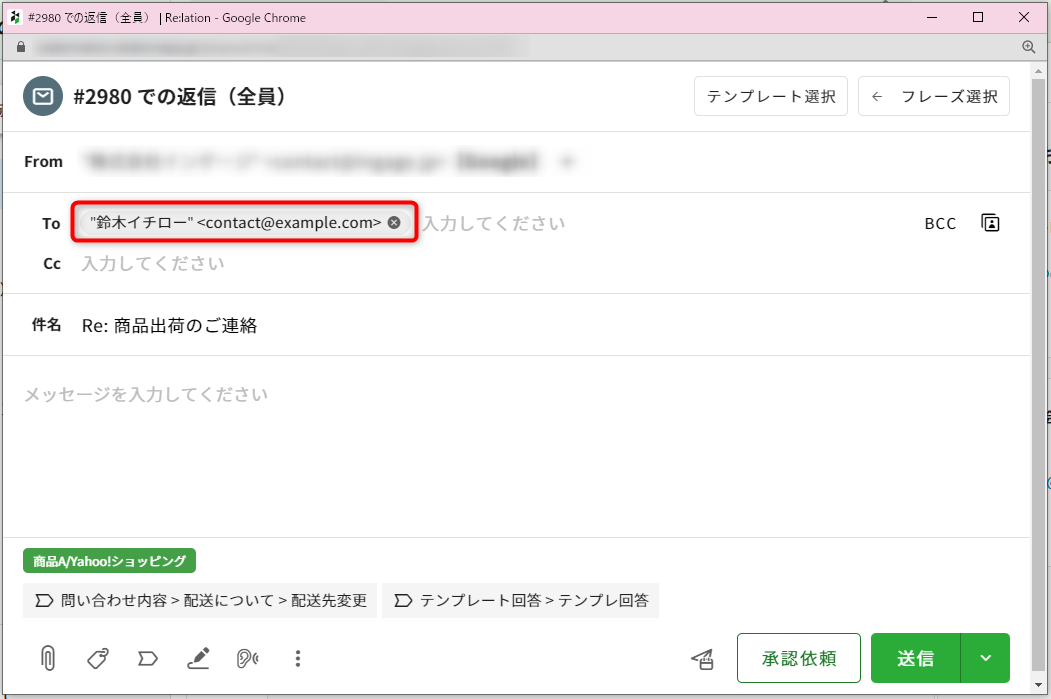Open the three-dot more options menu
Viewport: 1051px width, 699px height.
[x=298, y=658]
